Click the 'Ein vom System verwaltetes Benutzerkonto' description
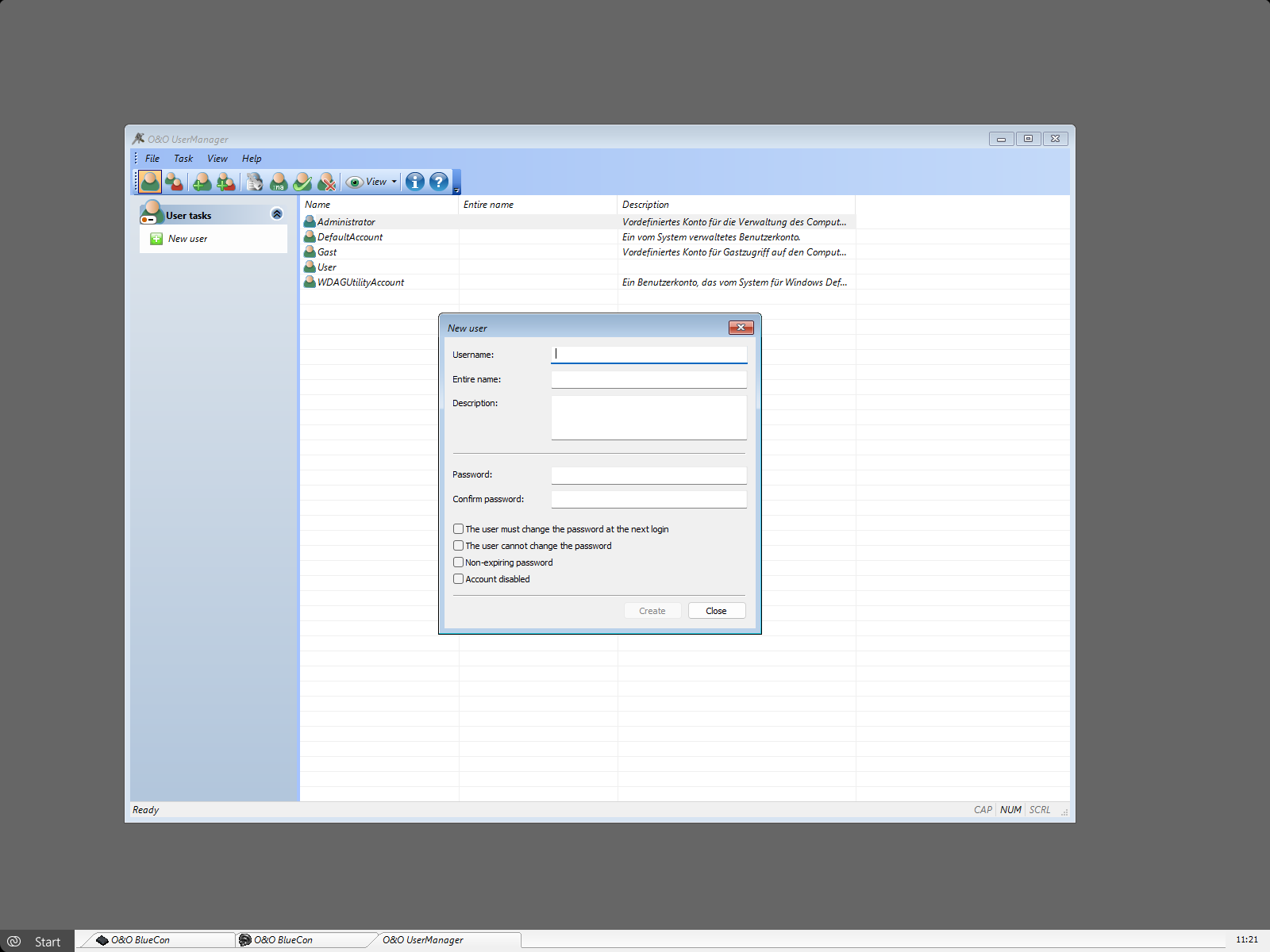 tap(711, 237)
